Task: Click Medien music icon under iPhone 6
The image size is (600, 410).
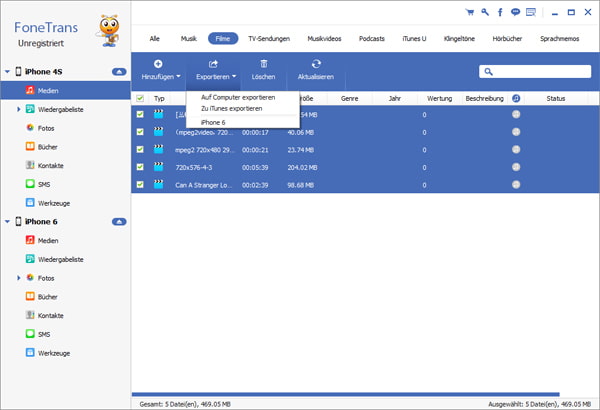Action: coord(30,240)
